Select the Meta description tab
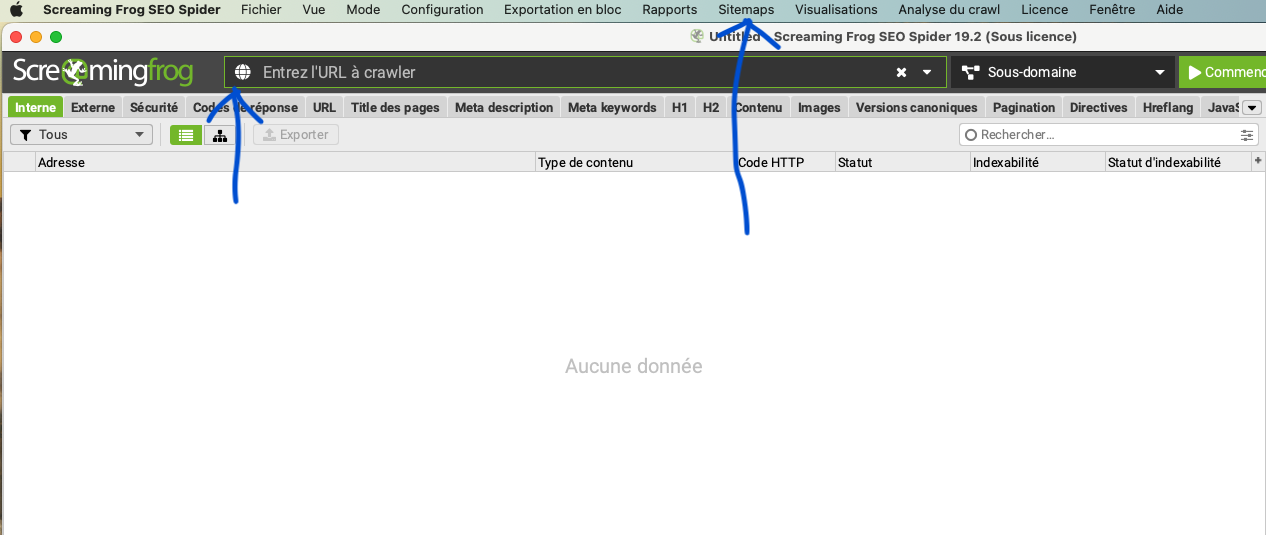This screenshot has height=535, width=1266. (504, 107)
